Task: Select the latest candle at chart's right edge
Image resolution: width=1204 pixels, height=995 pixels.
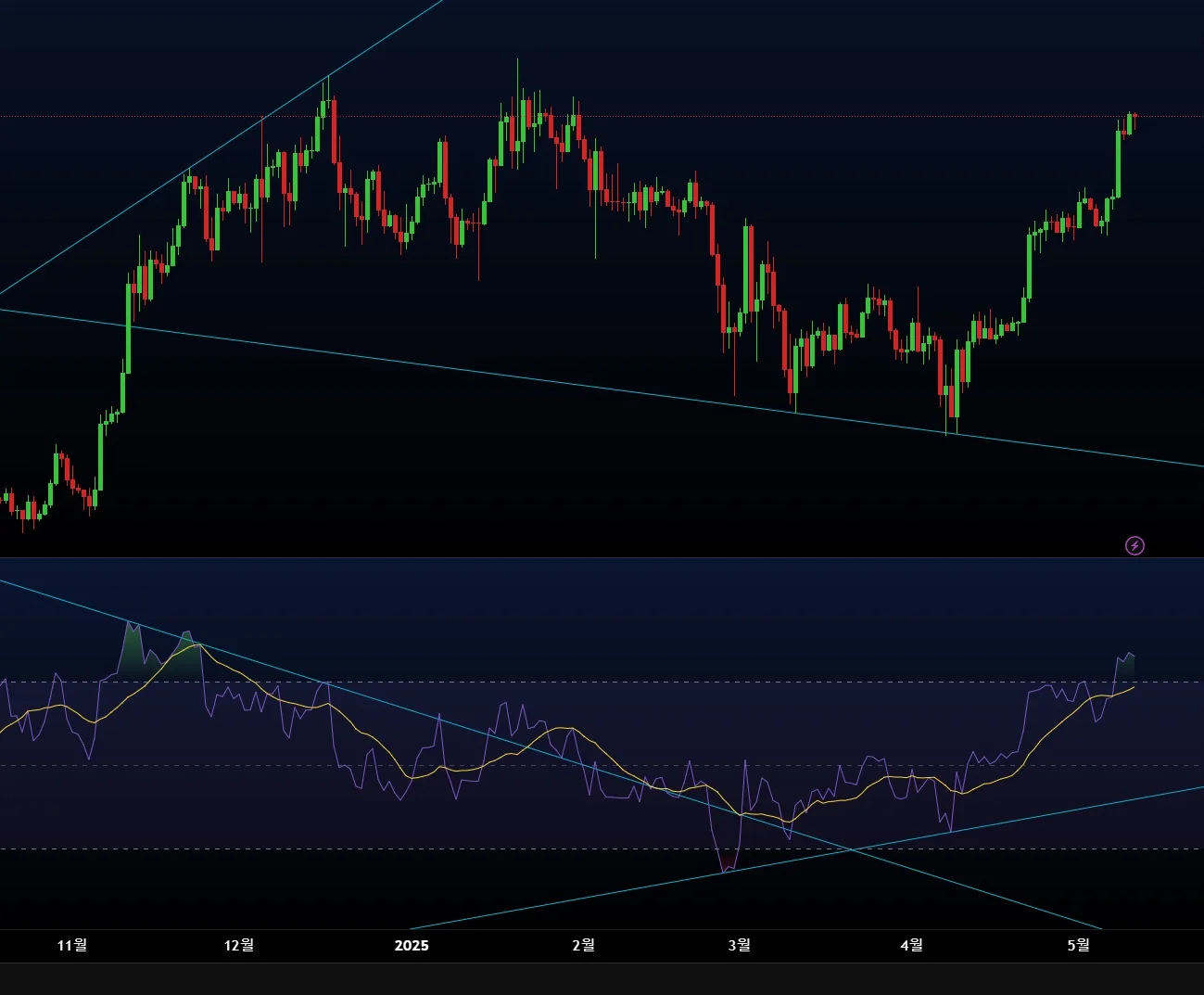Action: tap(1134, 121)
